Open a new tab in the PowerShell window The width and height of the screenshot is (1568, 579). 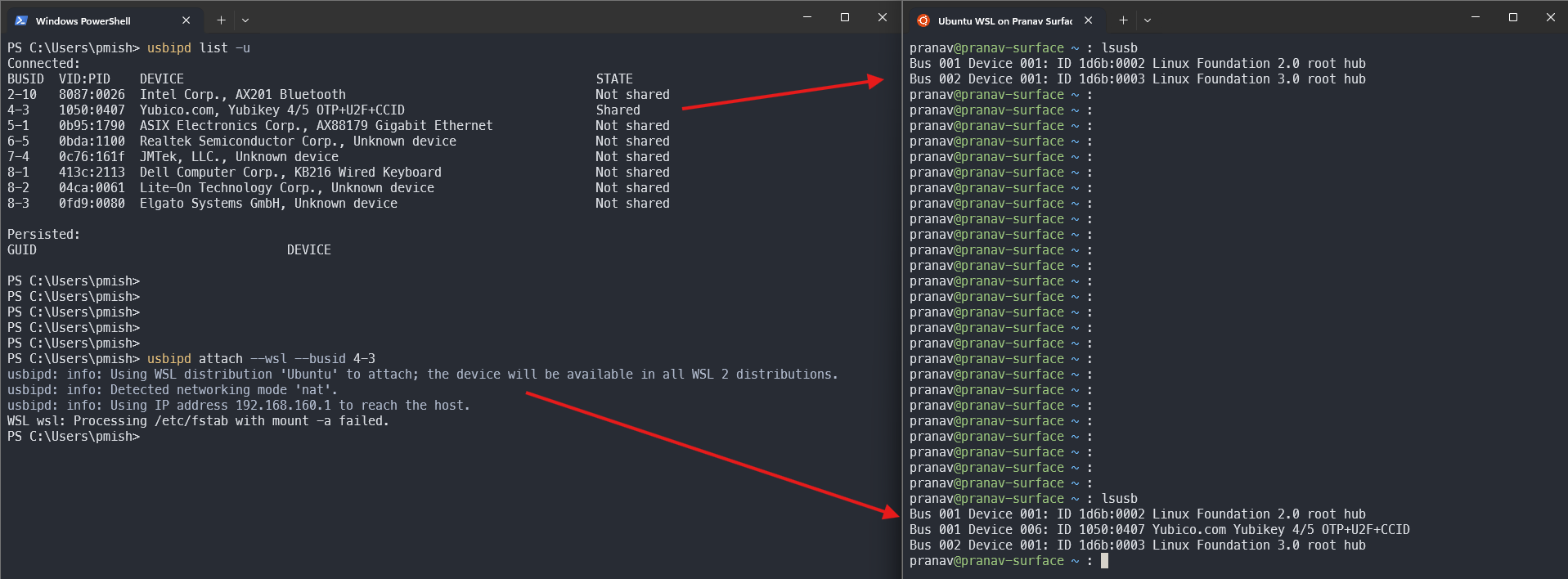tap(221, 20)
